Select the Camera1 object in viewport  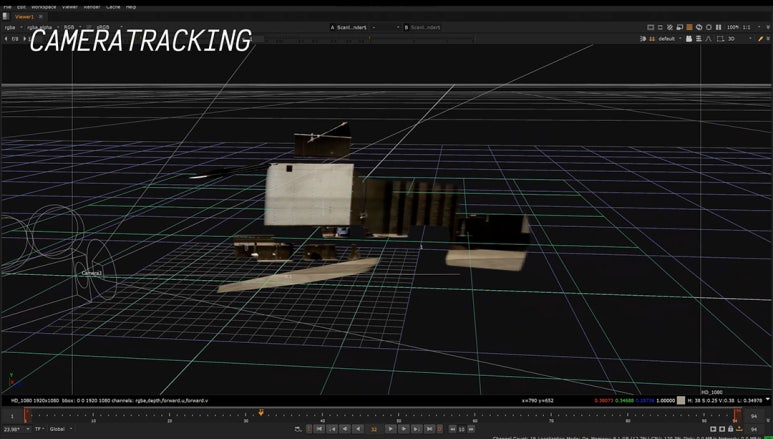[92, 273]
